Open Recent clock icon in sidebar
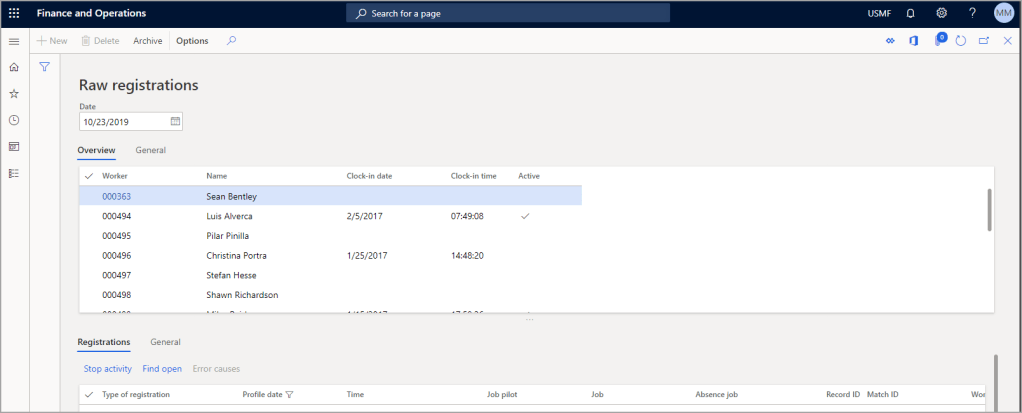 click(x=14, y=120)
